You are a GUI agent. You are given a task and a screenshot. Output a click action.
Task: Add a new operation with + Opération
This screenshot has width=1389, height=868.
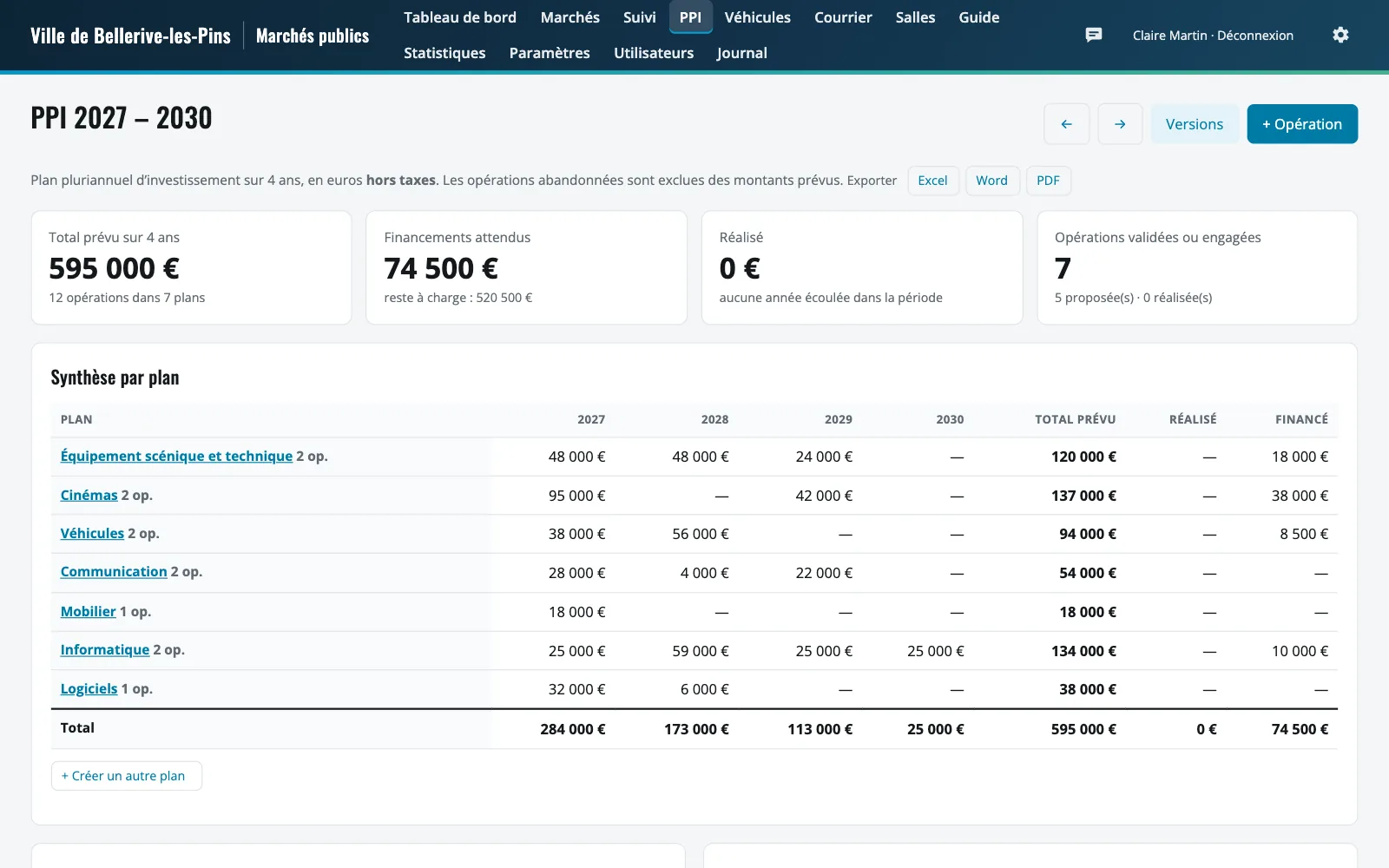coord(1302,124)
